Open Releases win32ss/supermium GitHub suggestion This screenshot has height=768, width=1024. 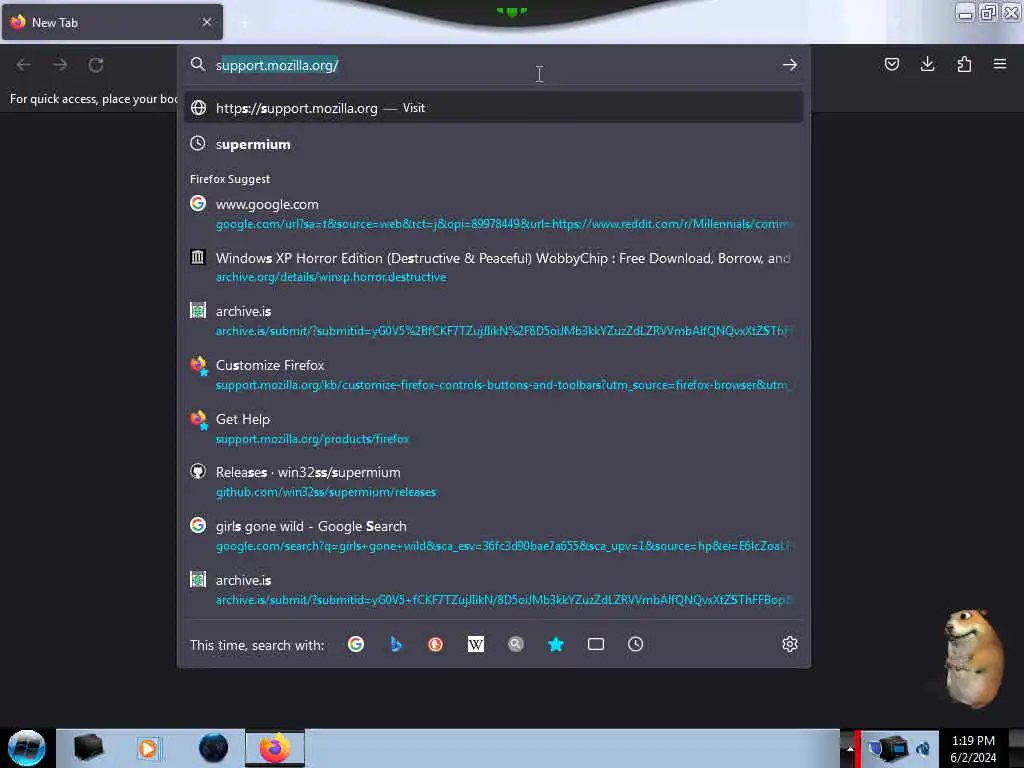pos(494,482)
